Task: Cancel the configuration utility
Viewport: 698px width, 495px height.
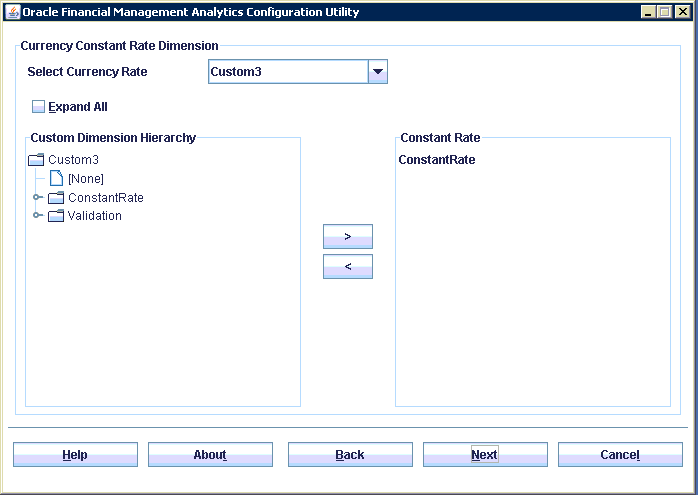Action: pyautogui.click(x=620, y=454)
